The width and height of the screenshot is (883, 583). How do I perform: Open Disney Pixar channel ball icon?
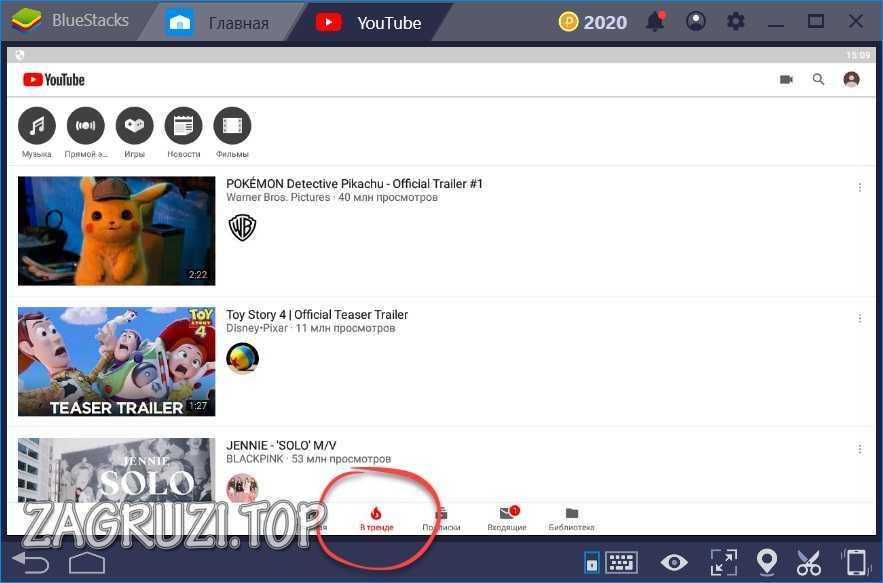point(242,358)
